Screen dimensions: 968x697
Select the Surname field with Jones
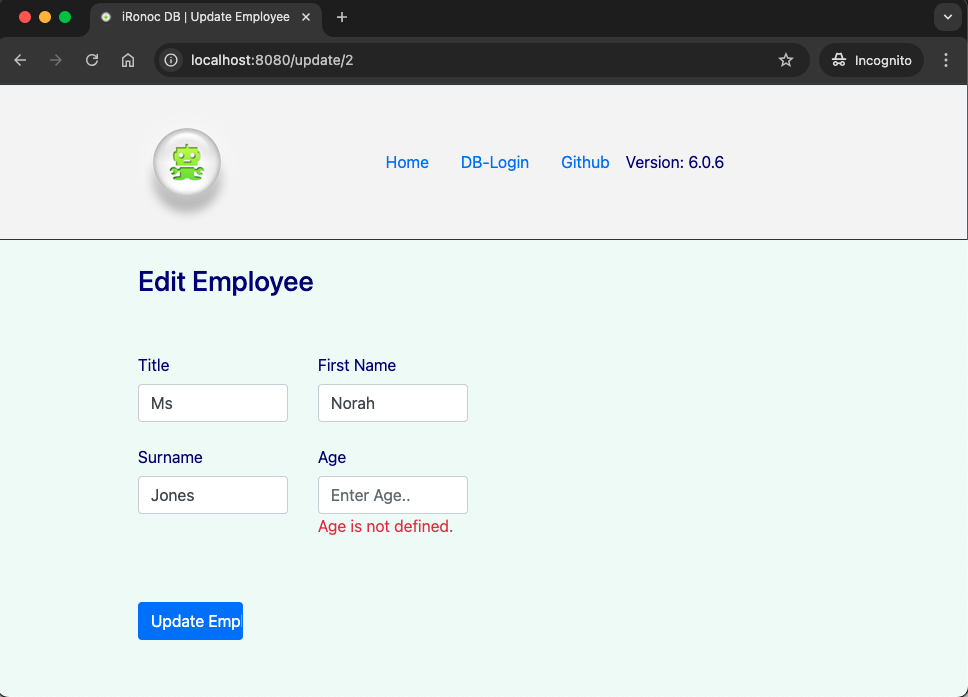coord(213,495)
